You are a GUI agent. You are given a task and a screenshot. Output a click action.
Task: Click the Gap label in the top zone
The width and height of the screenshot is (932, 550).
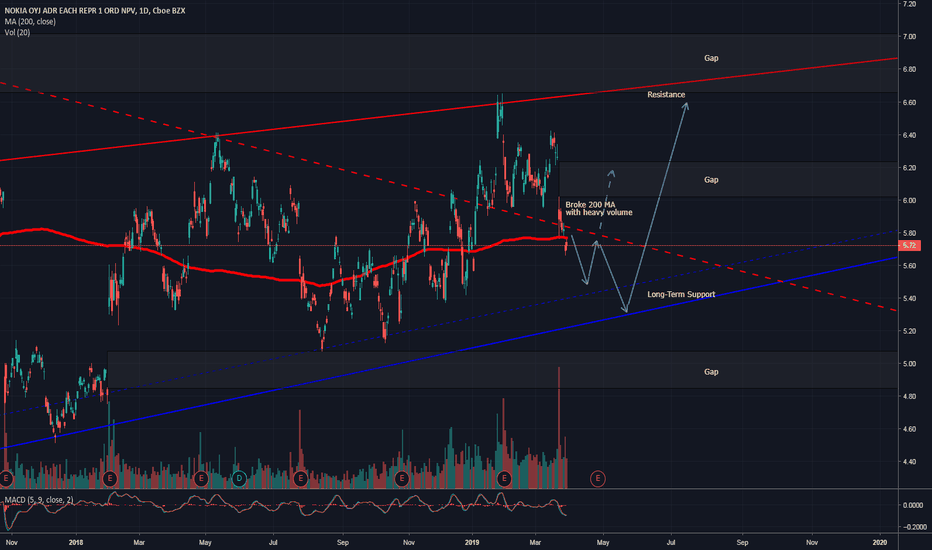point(711,58)
